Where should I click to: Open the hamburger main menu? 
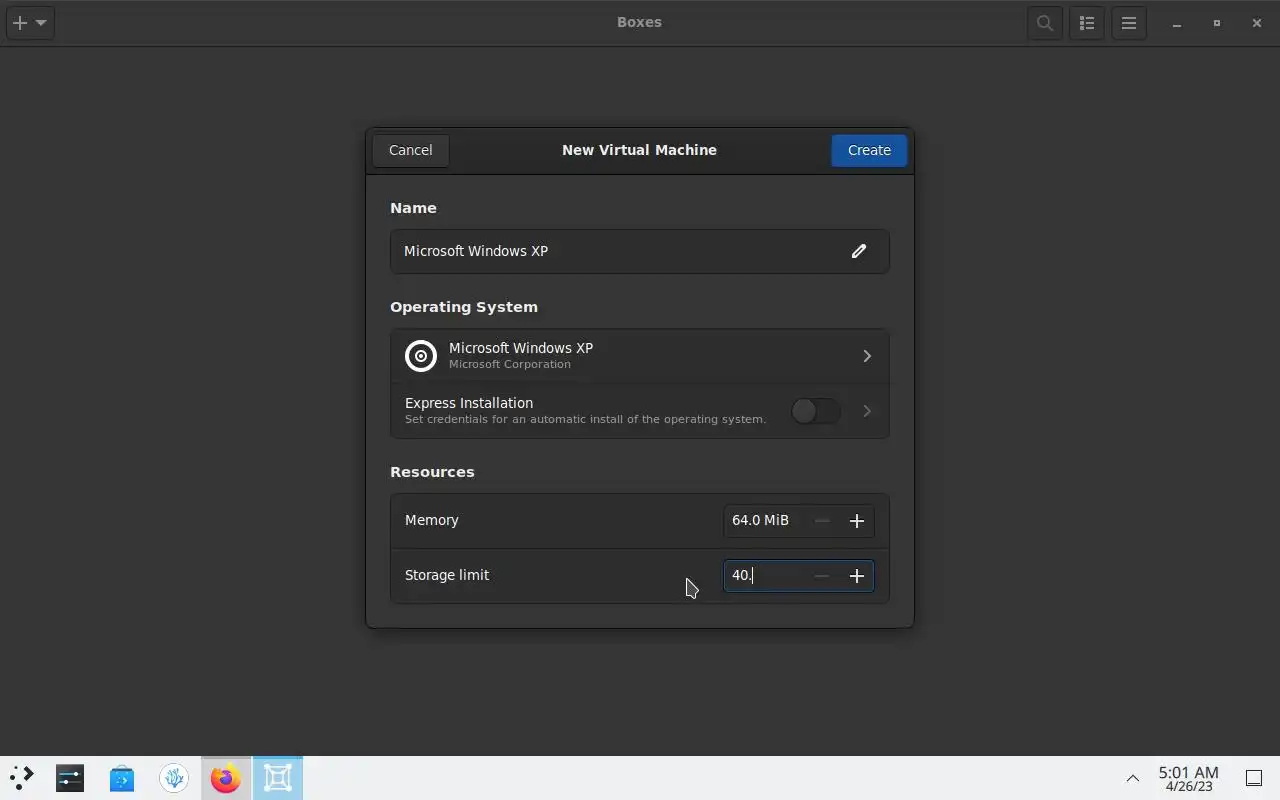click(1129, 23)
